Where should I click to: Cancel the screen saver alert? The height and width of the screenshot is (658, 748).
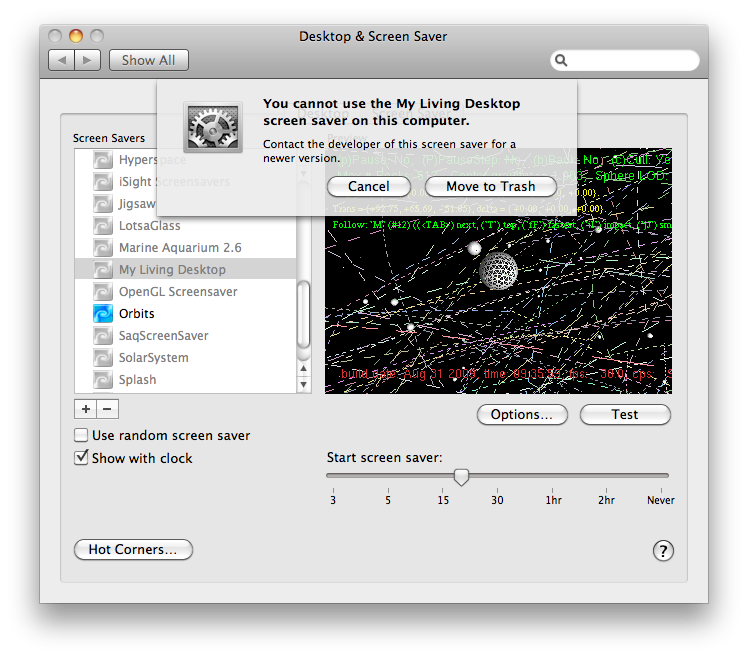[x=369, y=187]
